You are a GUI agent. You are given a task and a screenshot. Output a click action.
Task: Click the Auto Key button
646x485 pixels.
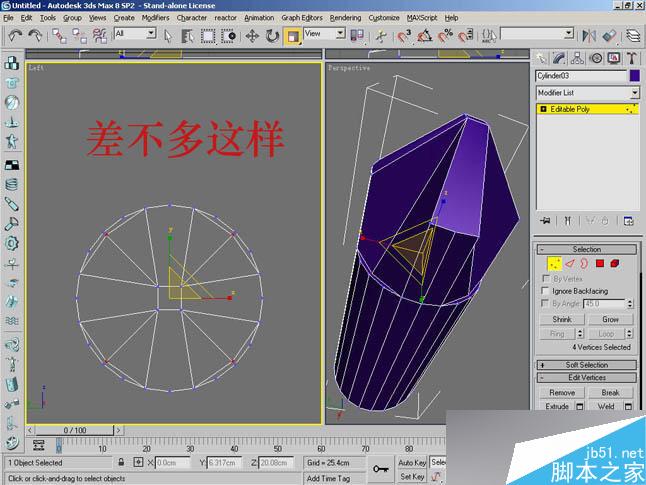click(412, 463)
